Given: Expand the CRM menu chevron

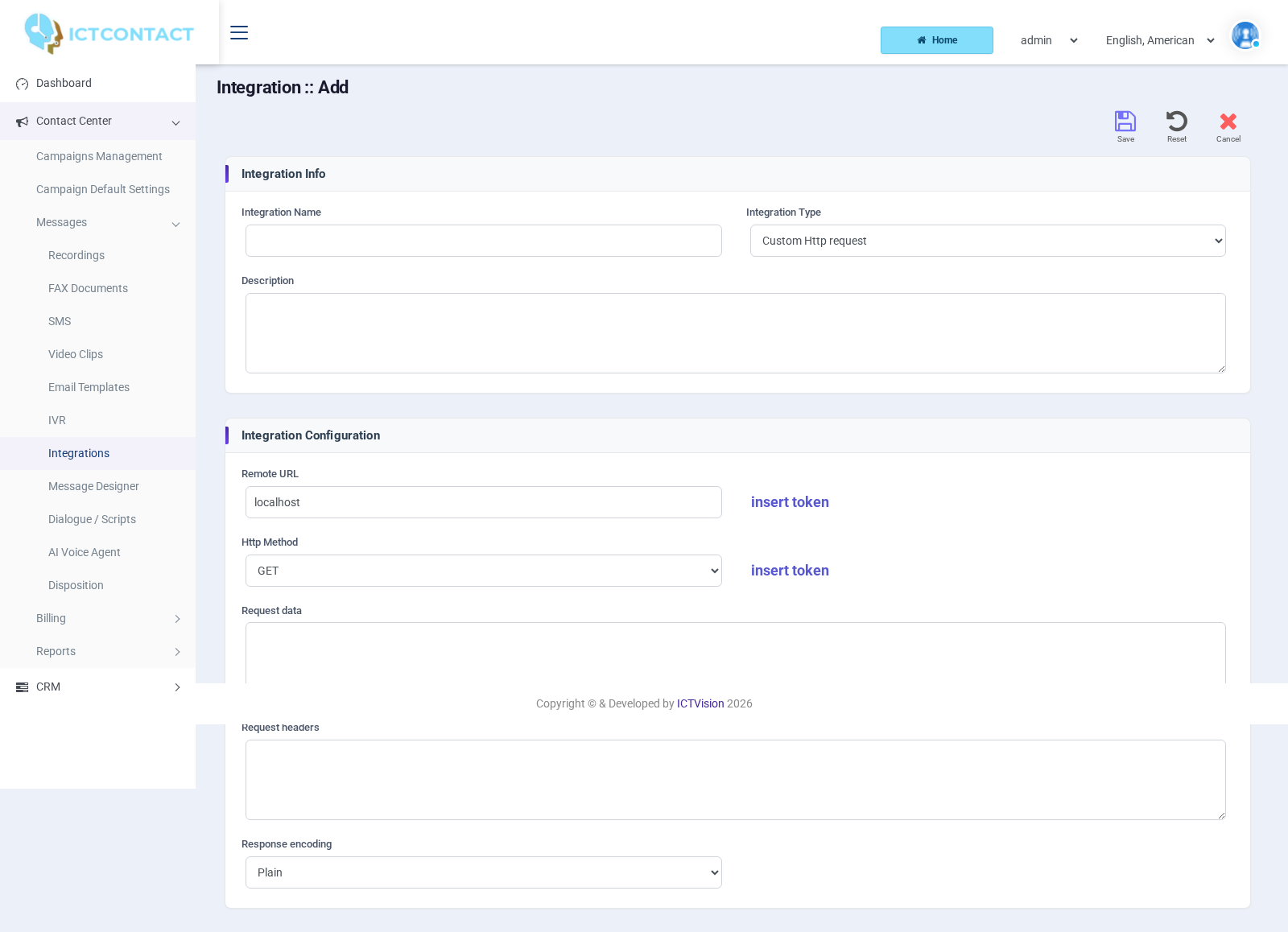Looking at the screenshot, I should click(177, 687).
